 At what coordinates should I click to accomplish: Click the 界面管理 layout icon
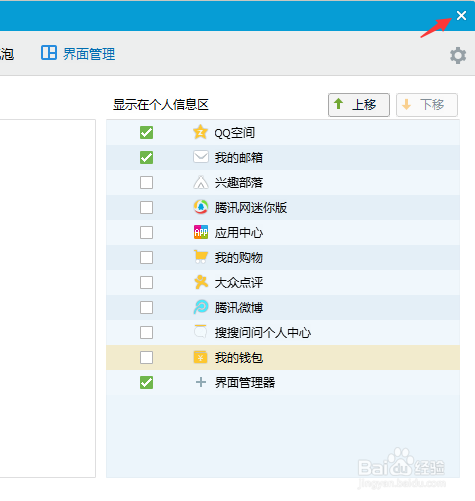[x=49, y=53]
